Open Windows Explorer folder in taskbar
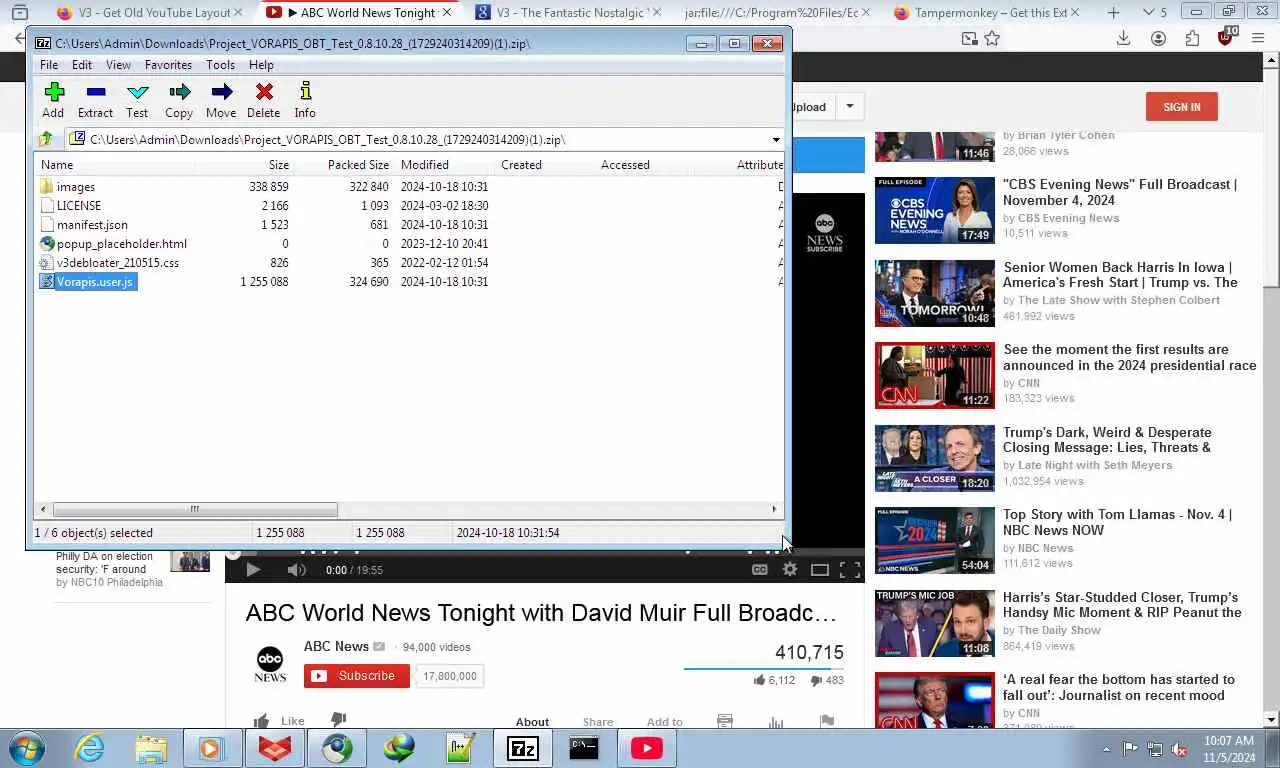 pyautogui.click(x=151, y=748)
